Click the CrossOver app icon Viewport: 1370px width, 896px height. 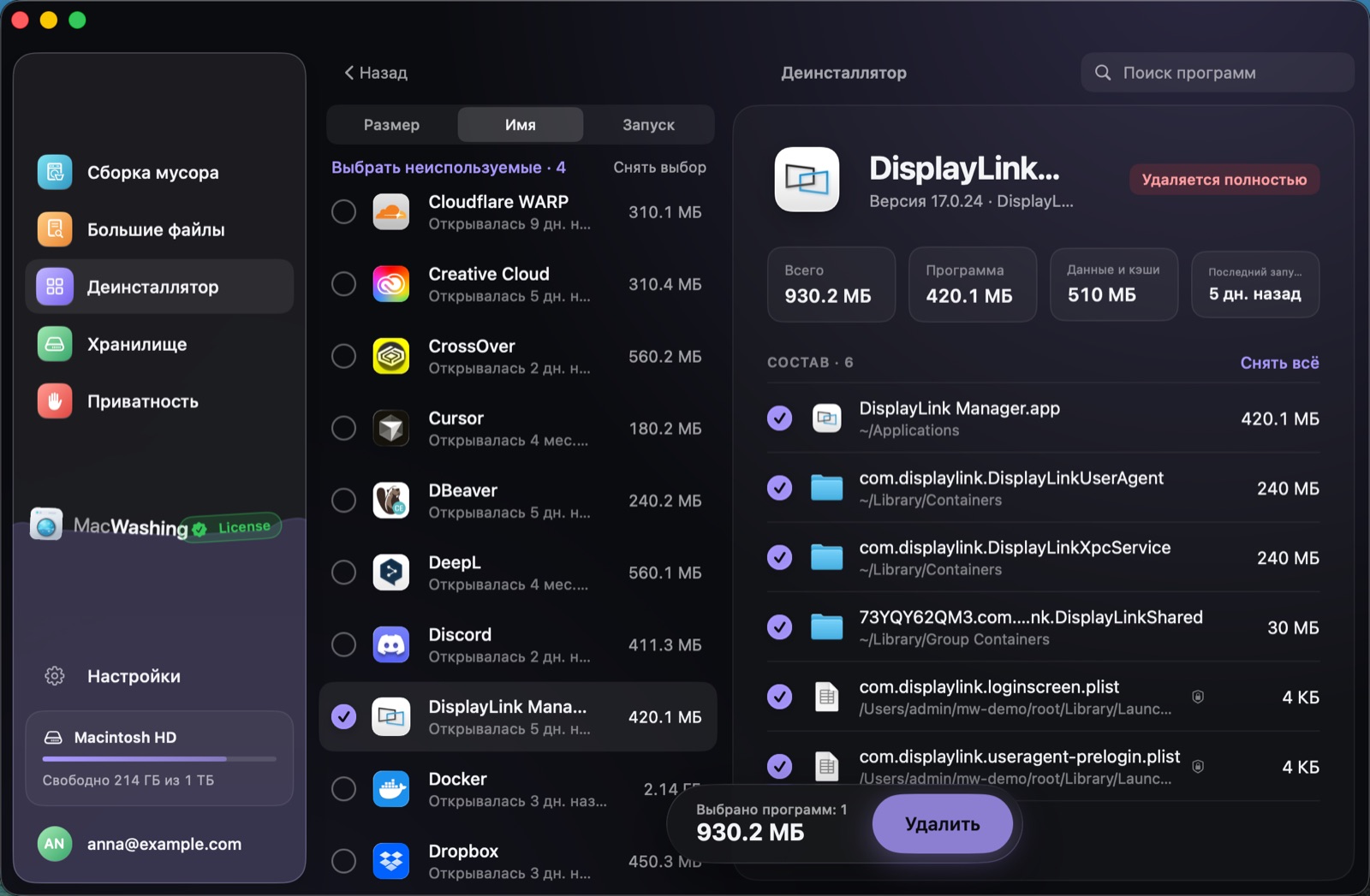391,356
